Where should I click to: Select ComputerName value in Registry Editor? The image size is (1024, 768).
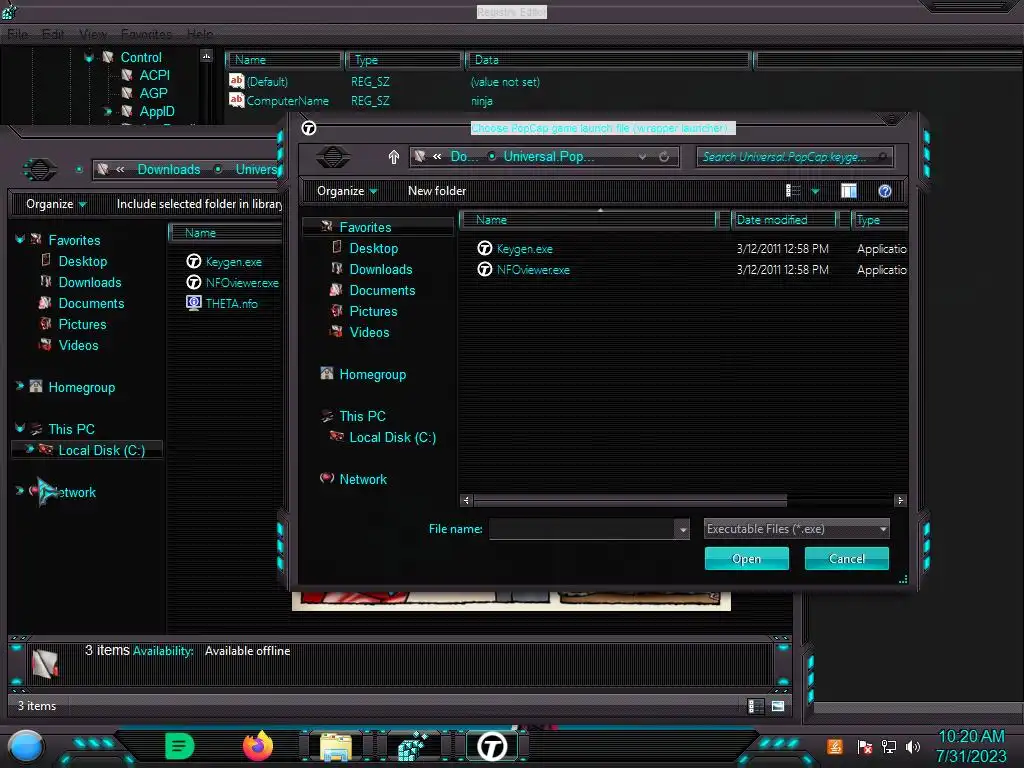[x=287, y=101]
